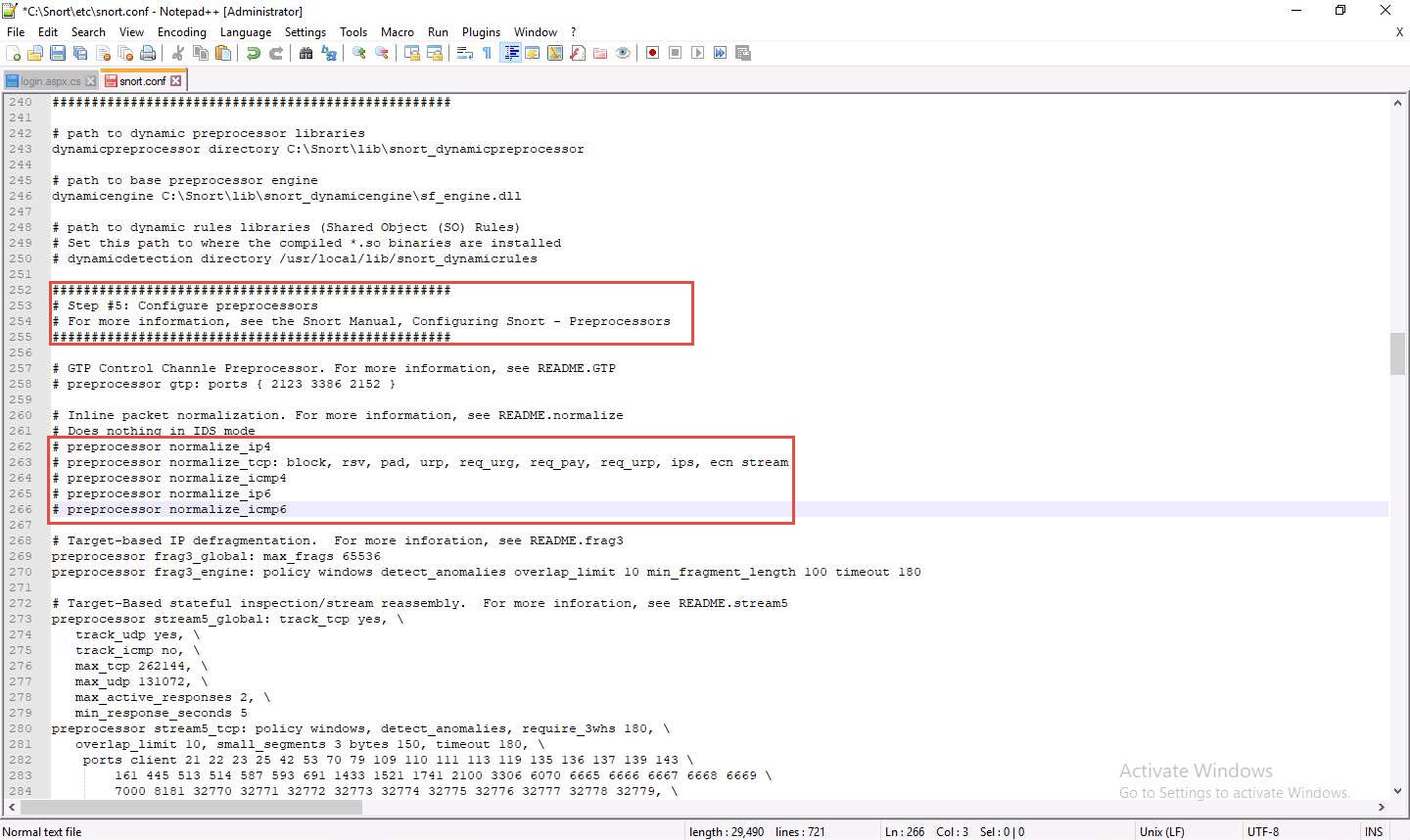Image resolution: width=1410 pixels, height=840 pixels.
Task: Click the vertical scrollbar thumb
Action: [x=1397, y=353]
